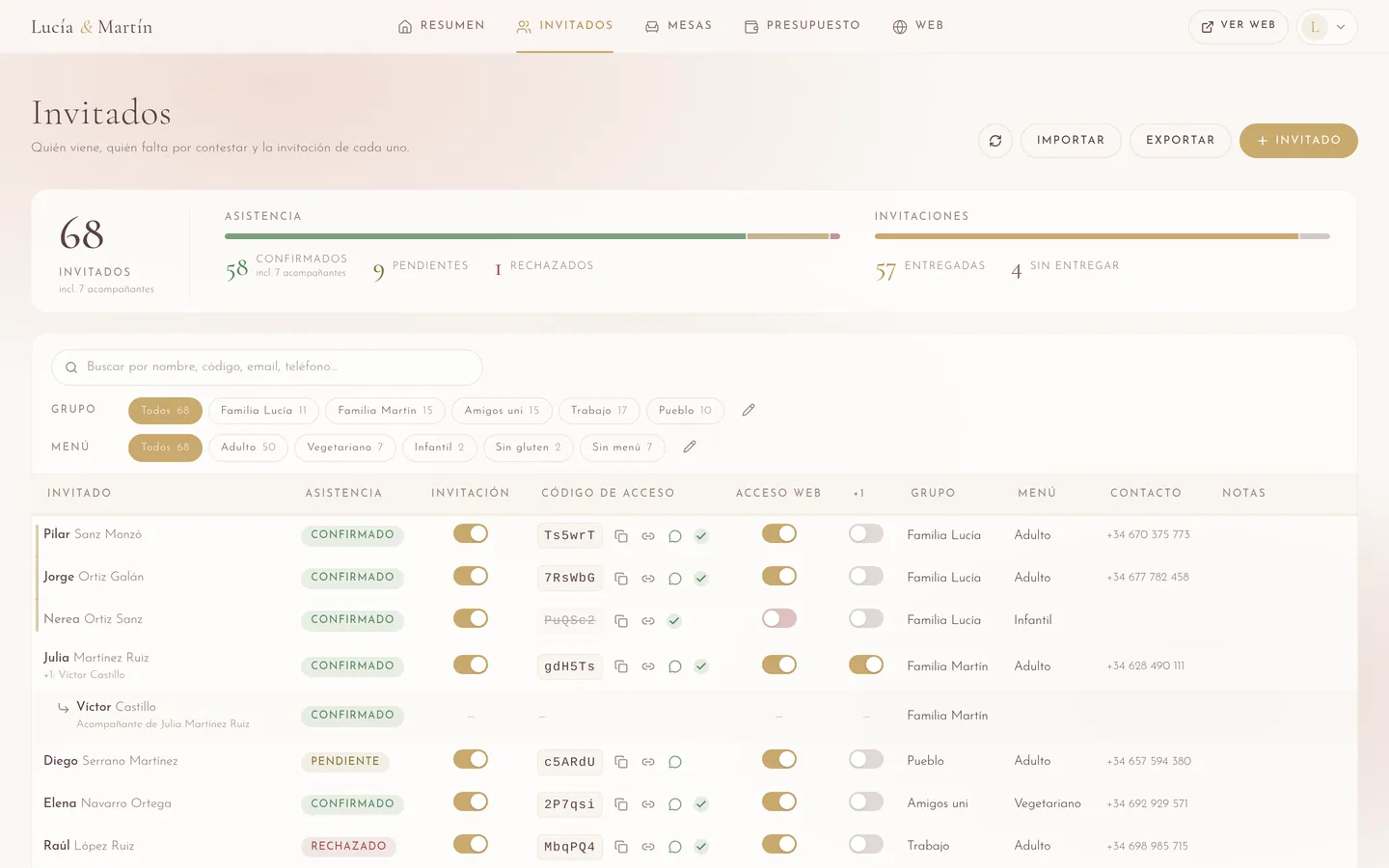Click the green checkmark icon next to code 2P7qsi
Image resolution: width=1389 pixels, height=868 pixels.
[x=701, y=804]
